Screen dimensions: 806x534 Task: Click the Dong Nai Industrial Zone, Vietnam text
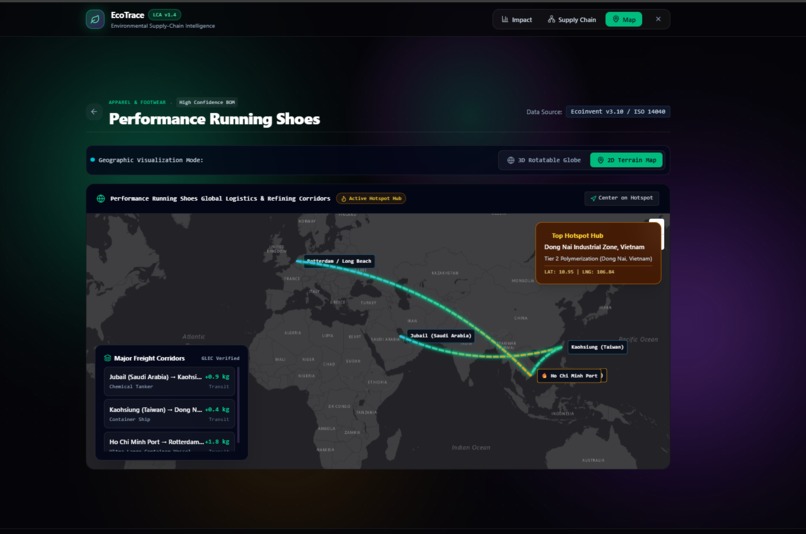click(x=594, y=247)
